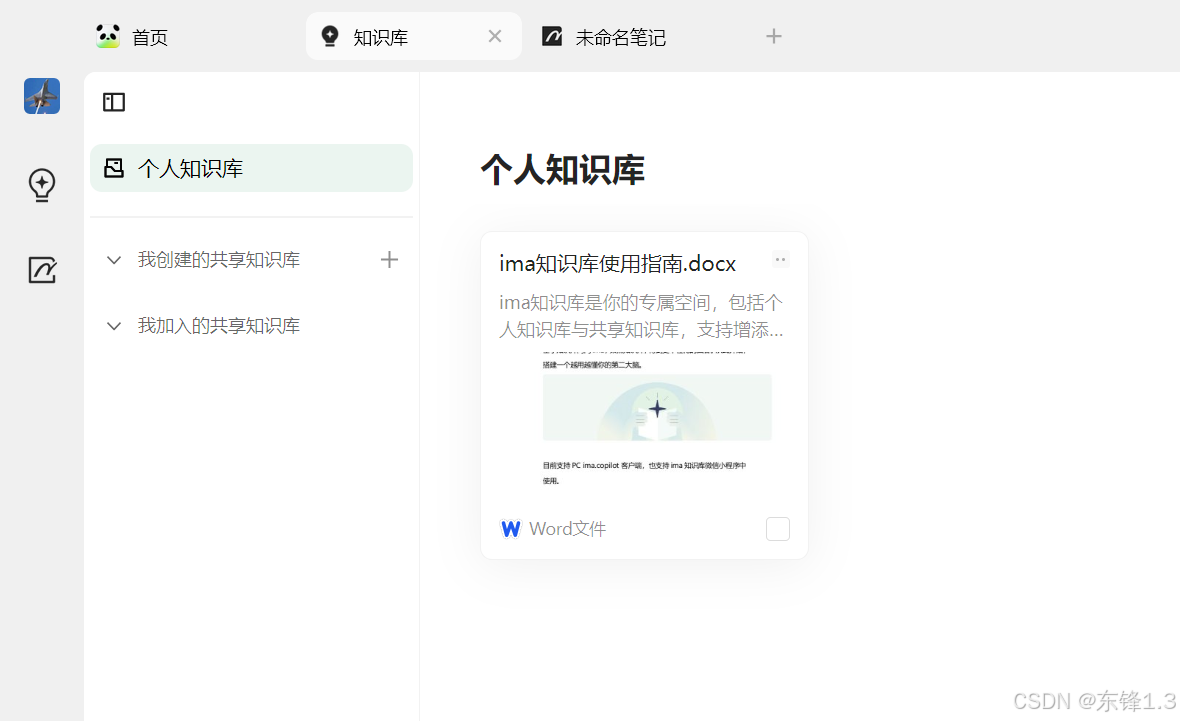Create a new shared knowledge base with plus
Image resolution: width=1180 pixels, height=721 pixels.
point(389,260)
